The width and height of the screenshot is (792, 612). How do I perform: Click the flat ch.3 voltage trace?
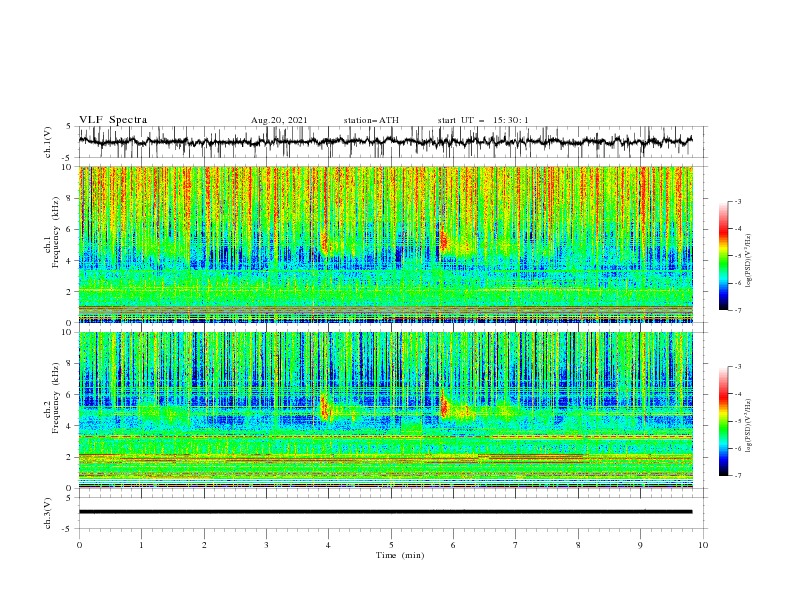[385, 512]
